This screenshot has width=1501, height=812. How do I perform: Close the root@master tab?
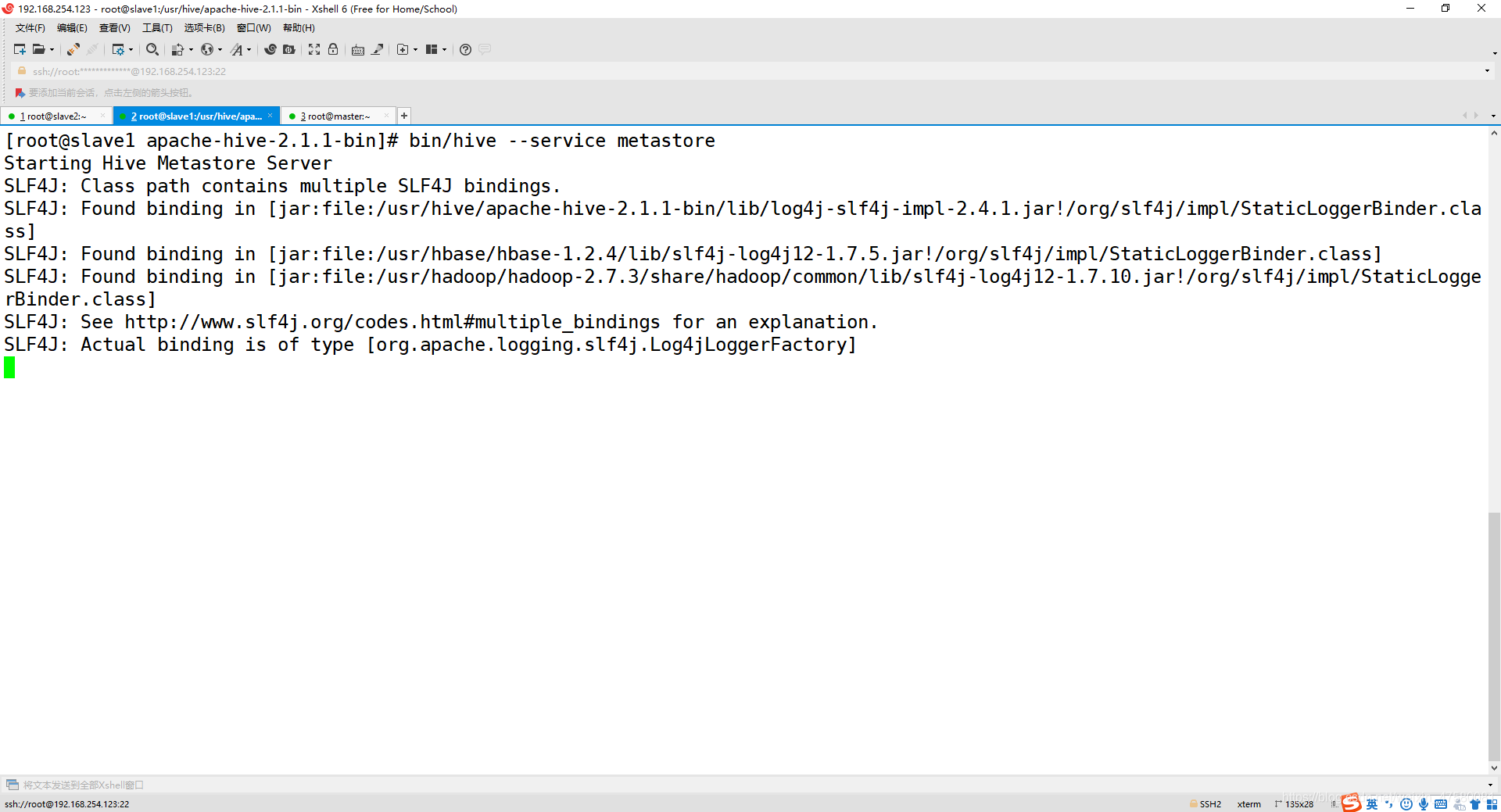click(x=386, y=116)
